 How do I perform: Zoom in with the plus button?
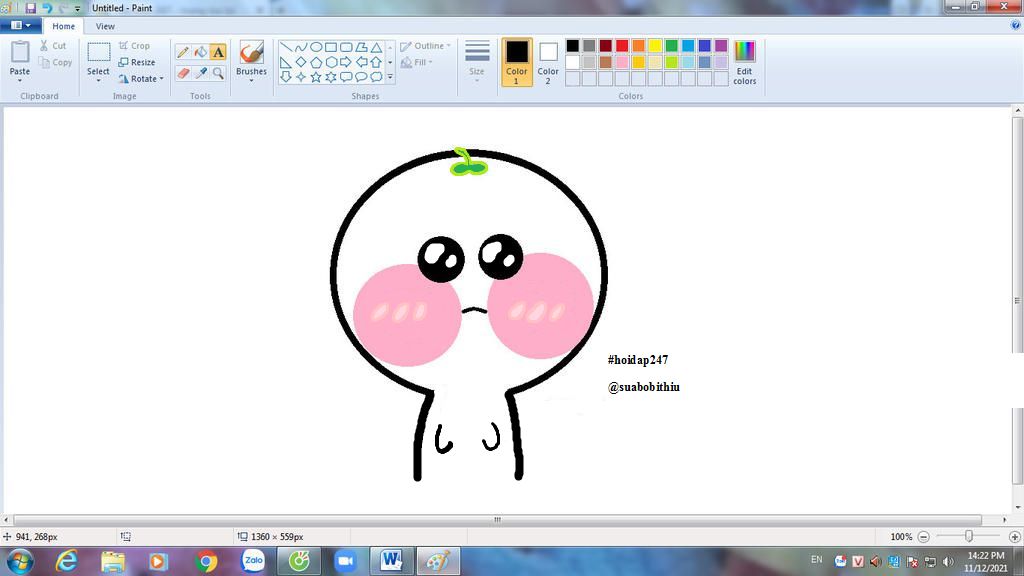[x=1014, y=537]
